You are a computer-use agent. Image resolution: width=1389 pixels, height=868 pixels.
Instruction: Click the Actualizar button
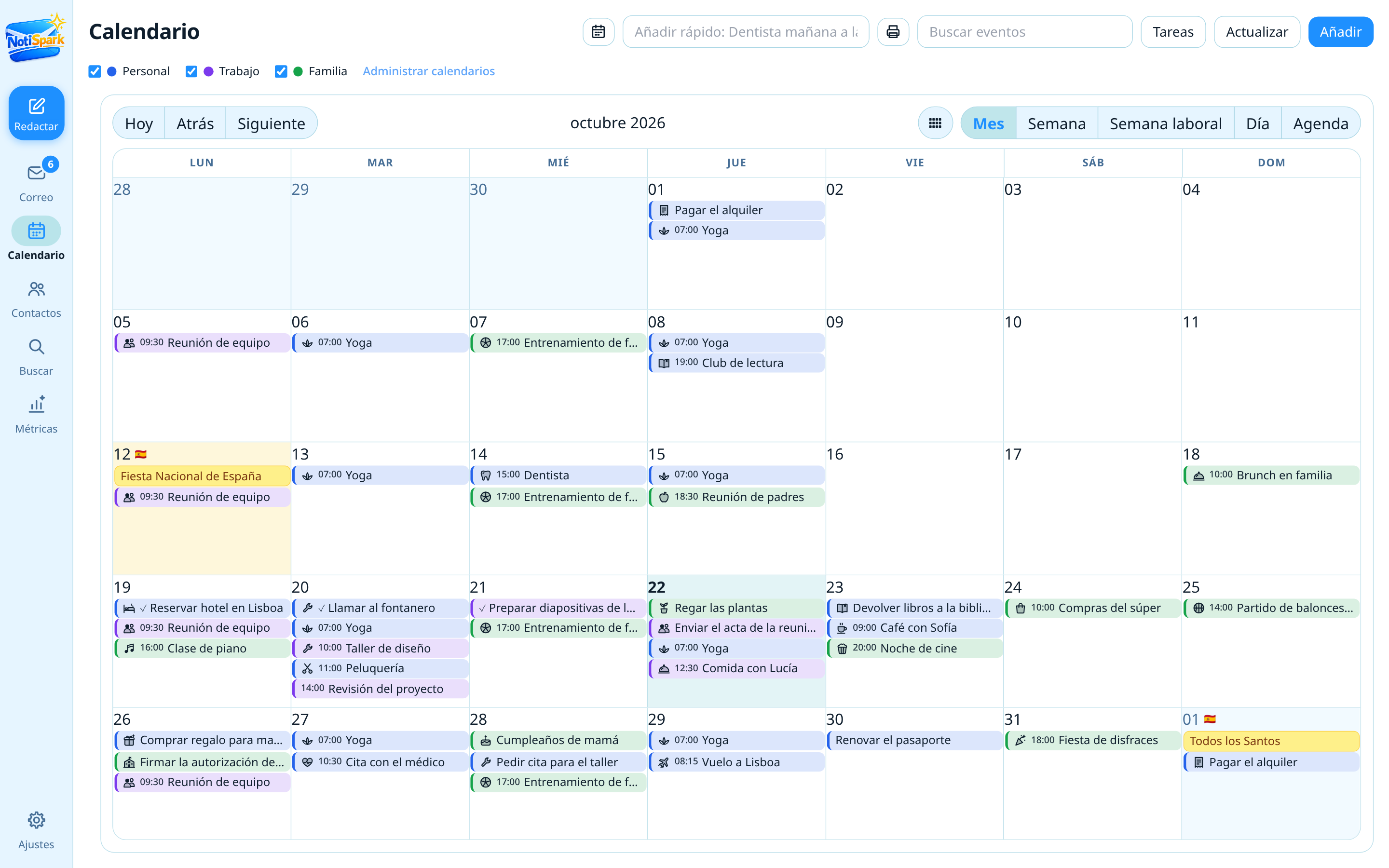pyautogui.click(x=1256, y=31)
